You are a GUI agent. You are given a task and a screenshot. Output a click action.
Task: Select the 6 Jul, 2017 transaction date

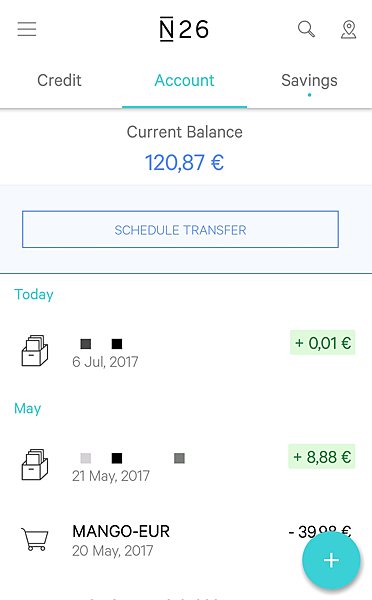coord(105,362)
